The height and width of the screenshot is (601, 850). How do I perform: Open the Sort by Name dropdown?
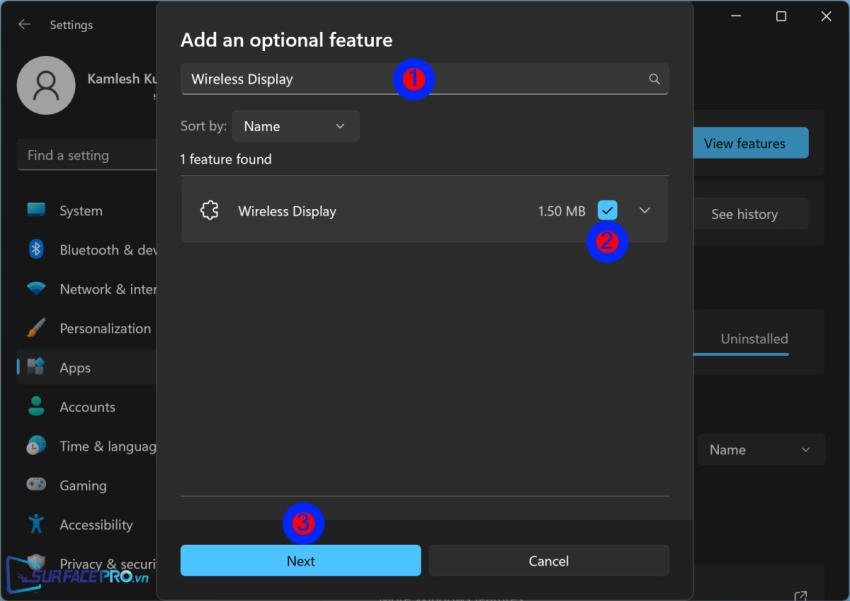(x=295, y=126)
